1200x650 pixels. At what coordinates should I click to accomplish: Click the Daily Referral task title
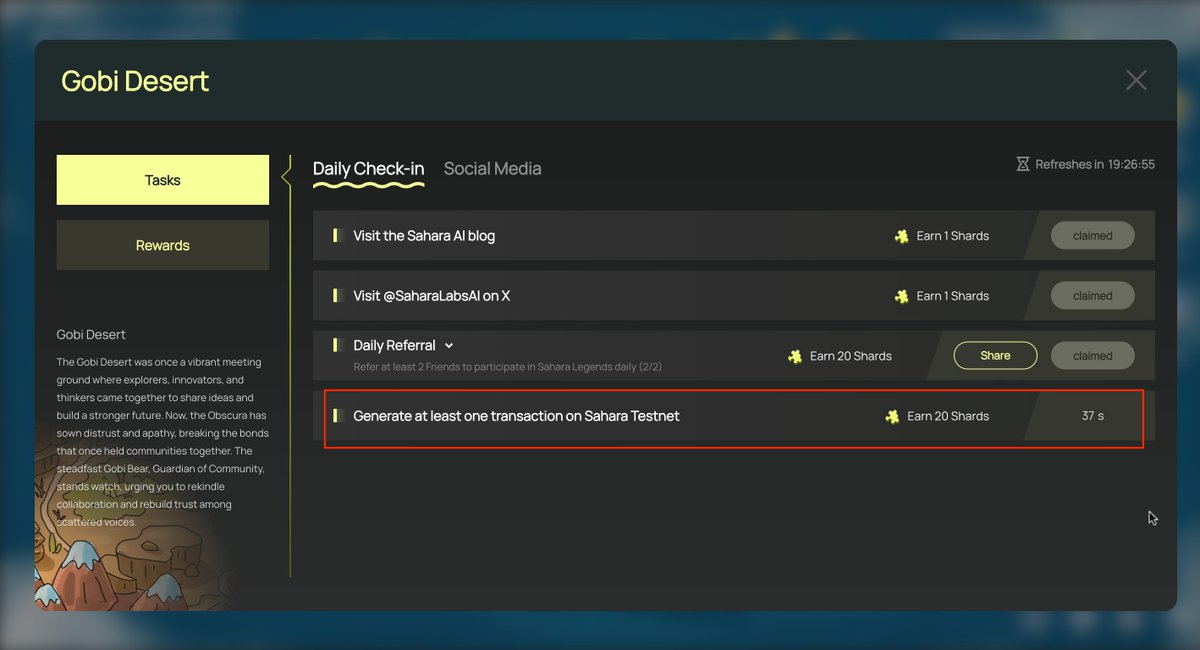pyautogui.click(x=394, y=345)
